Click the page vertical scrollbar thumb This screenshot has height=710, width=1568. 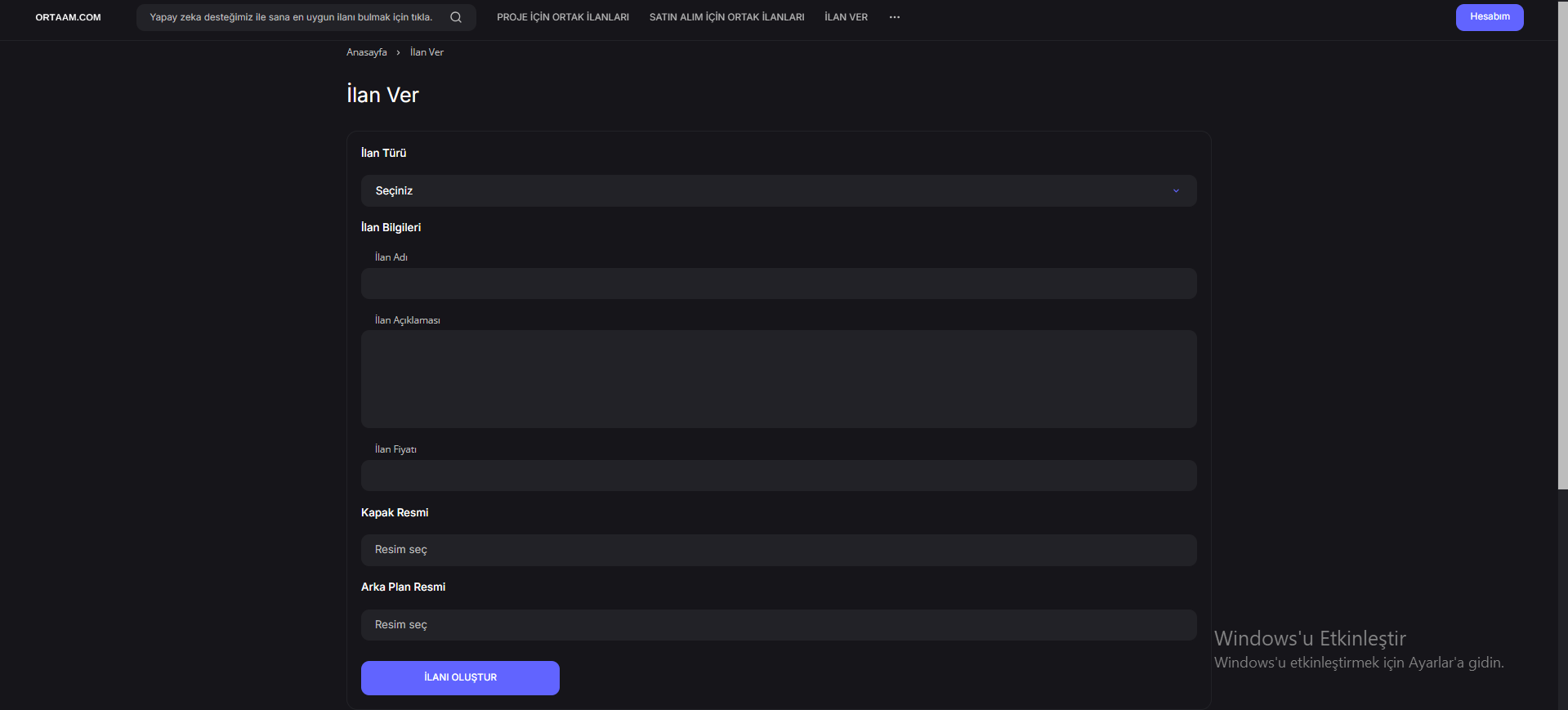[x=1562, y=245]
